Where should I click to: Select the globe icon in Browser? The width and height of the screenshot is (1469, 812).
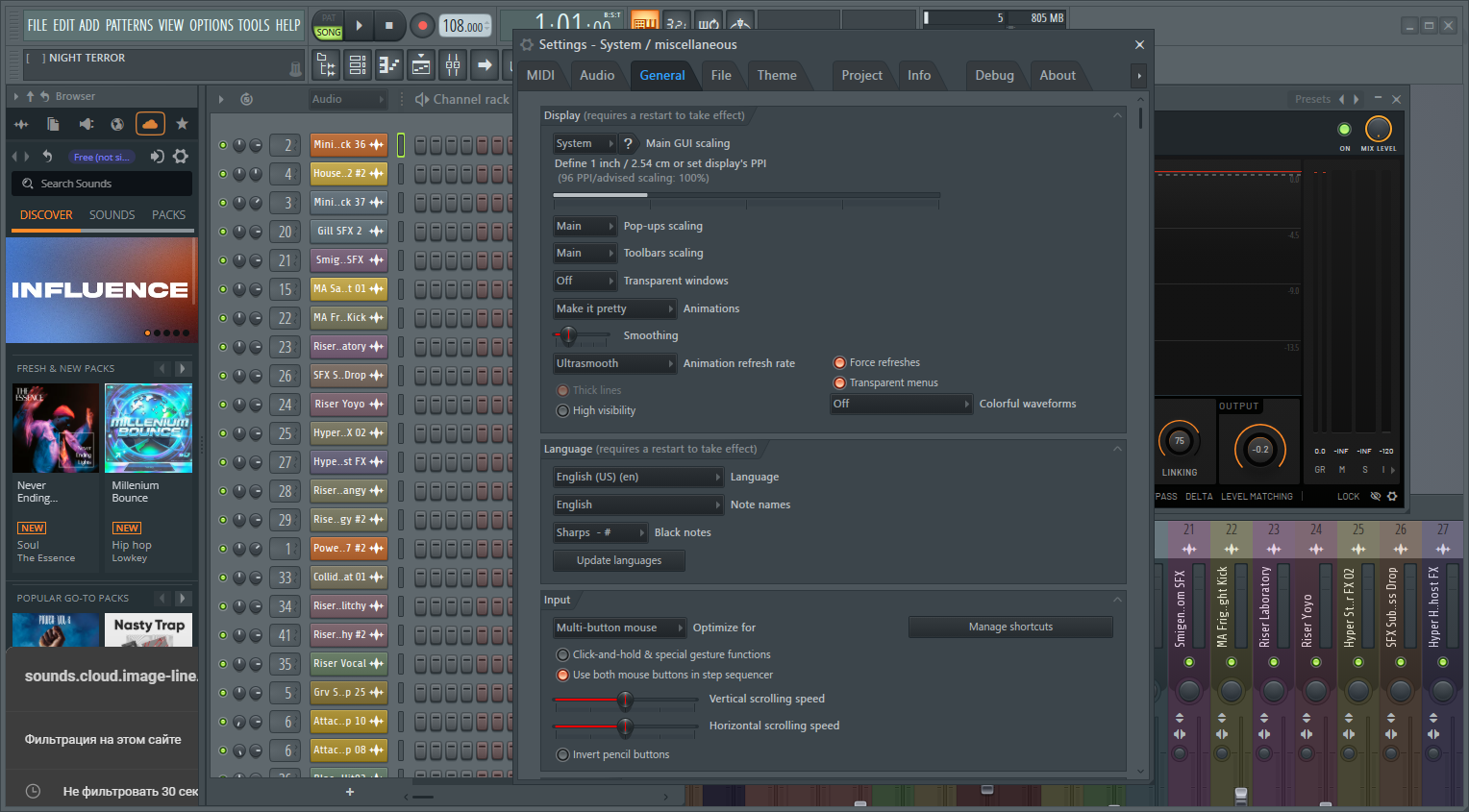pyautogui.click(x=117, y=124)
